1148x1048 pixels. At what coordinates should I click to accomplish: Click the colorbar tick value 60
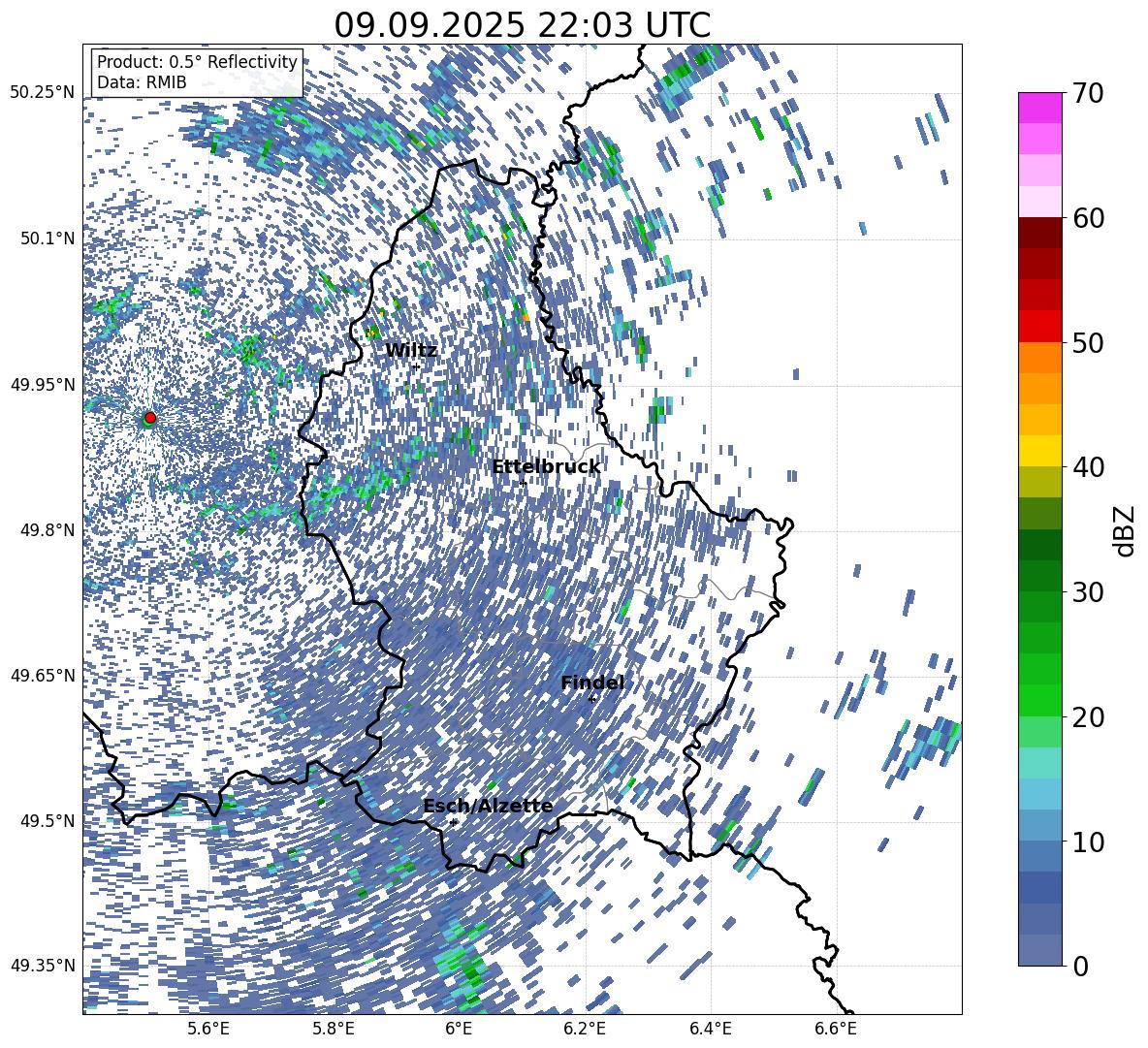tap(1088, 217)
